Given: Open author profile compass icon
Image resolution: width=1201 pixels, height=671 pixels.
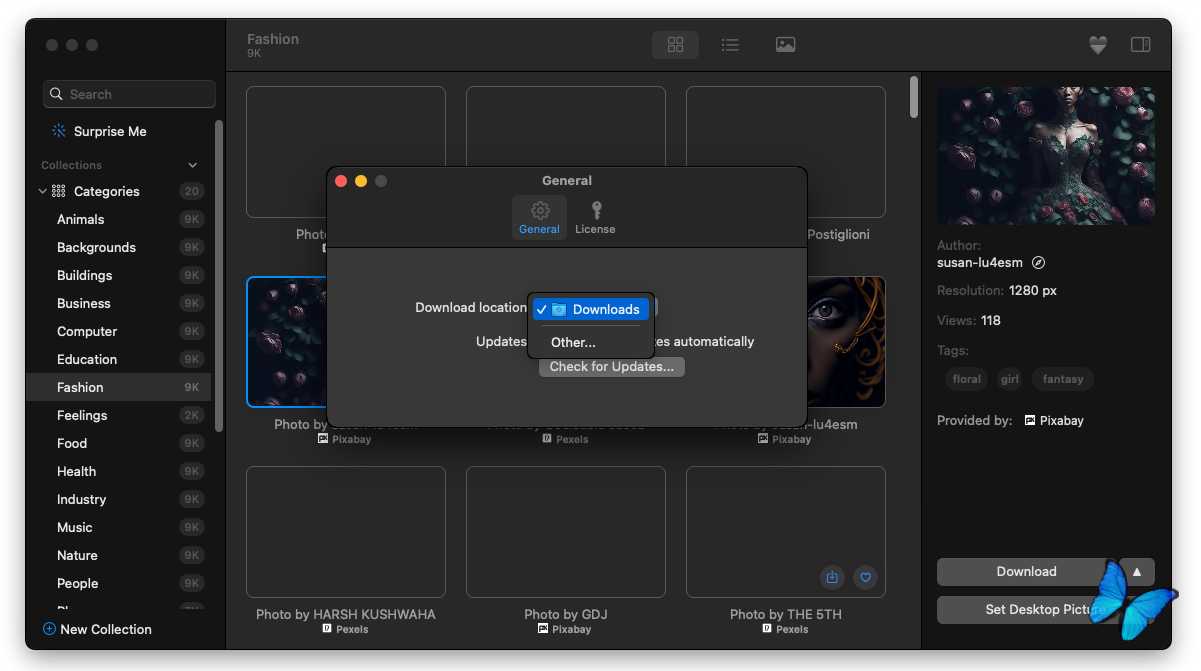Looking at the screenshot, I should tap(1039, 263).
